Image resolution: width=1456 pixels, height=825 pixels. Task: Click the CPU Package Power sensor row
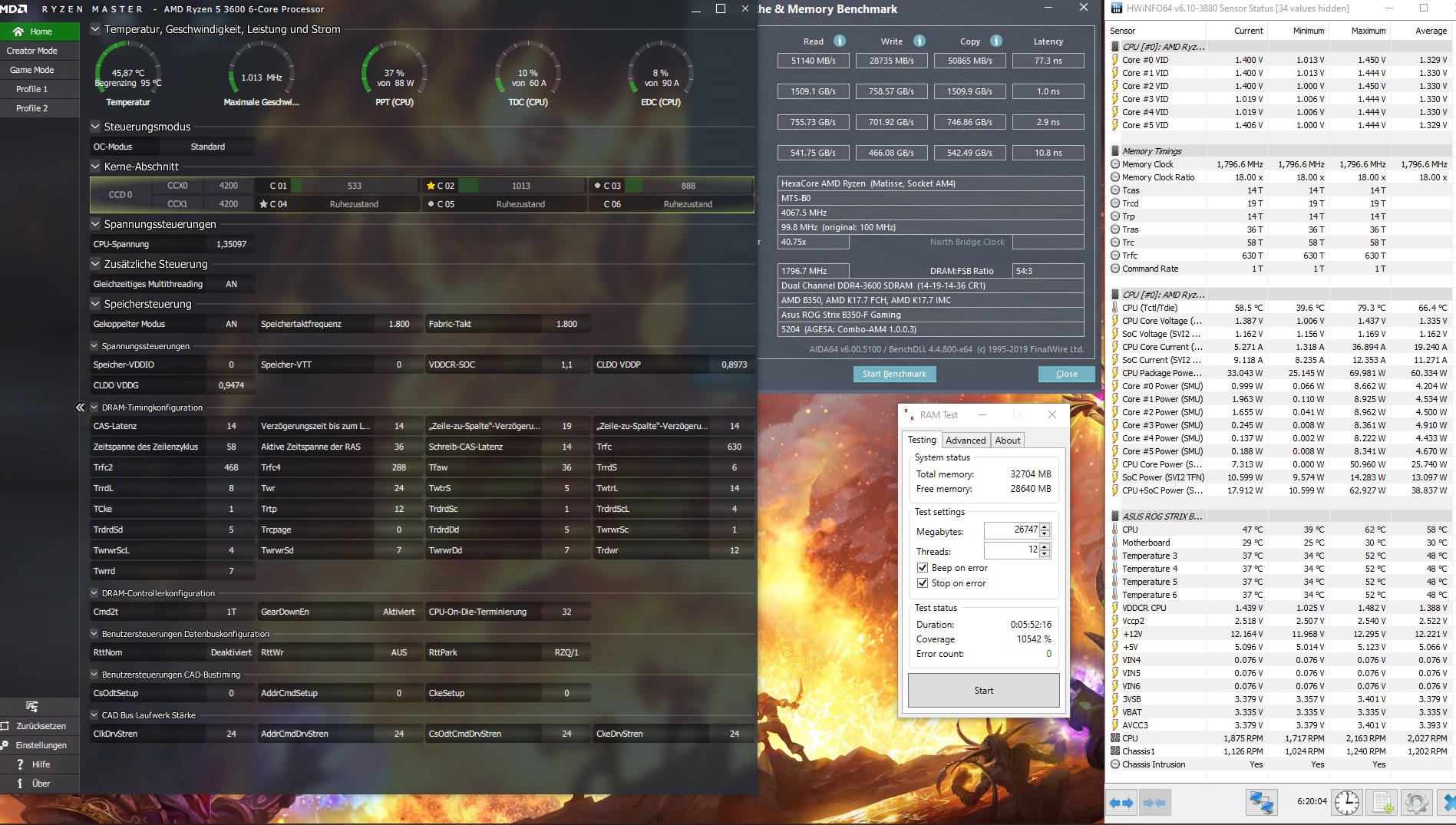1279,373
